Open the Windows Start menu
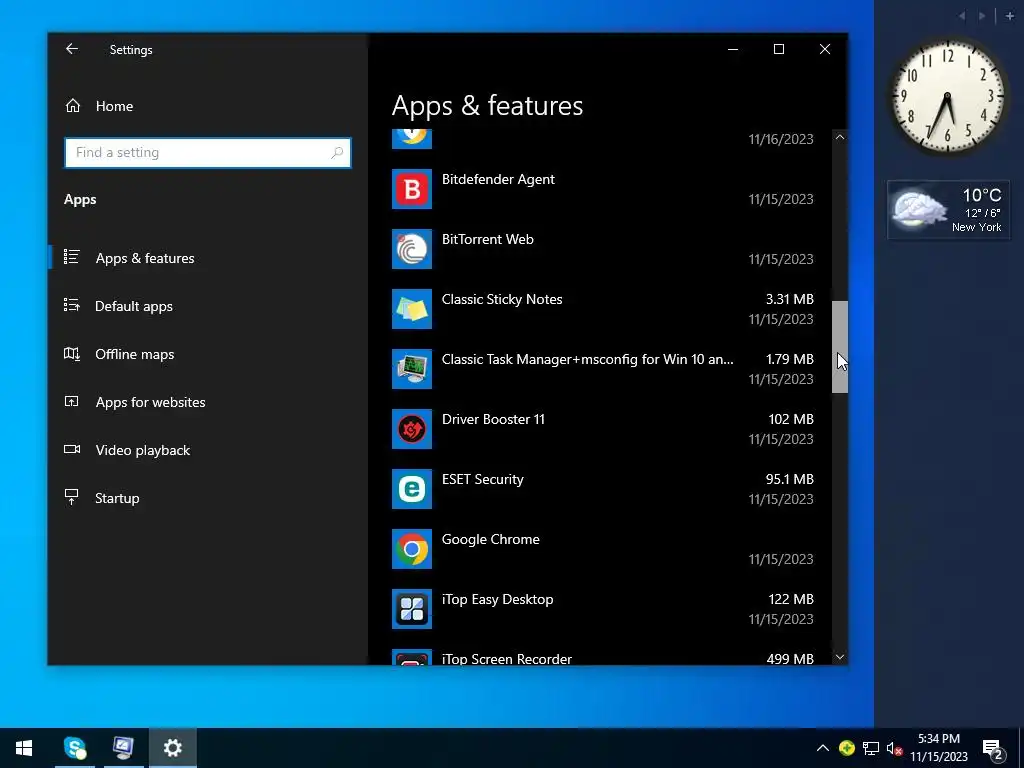1024x768 pixels. (x=24, y=748)
